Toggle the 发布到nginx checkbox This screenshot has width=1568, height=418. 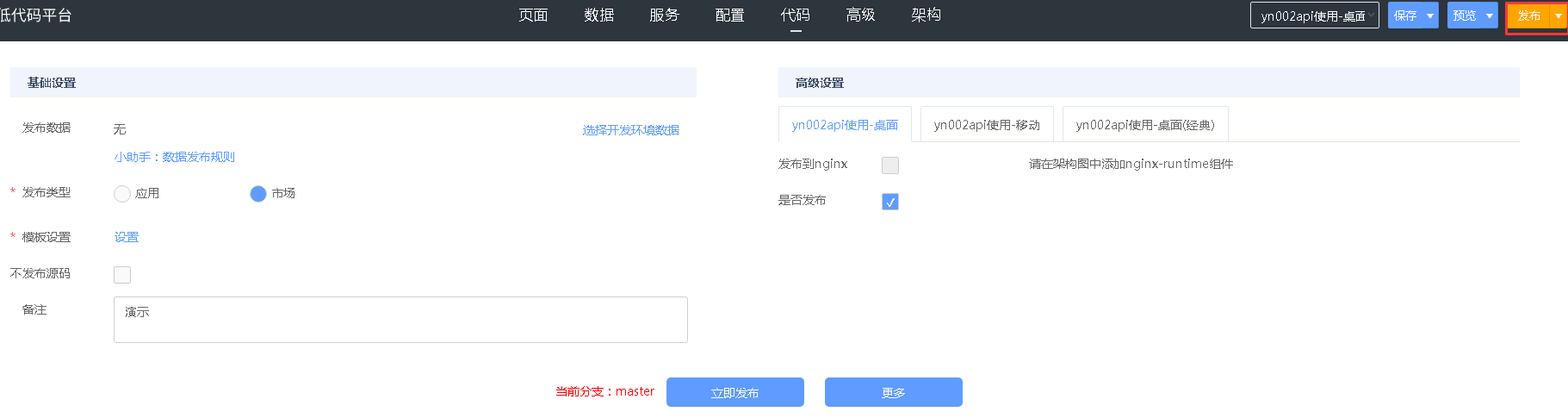[890, 165]
